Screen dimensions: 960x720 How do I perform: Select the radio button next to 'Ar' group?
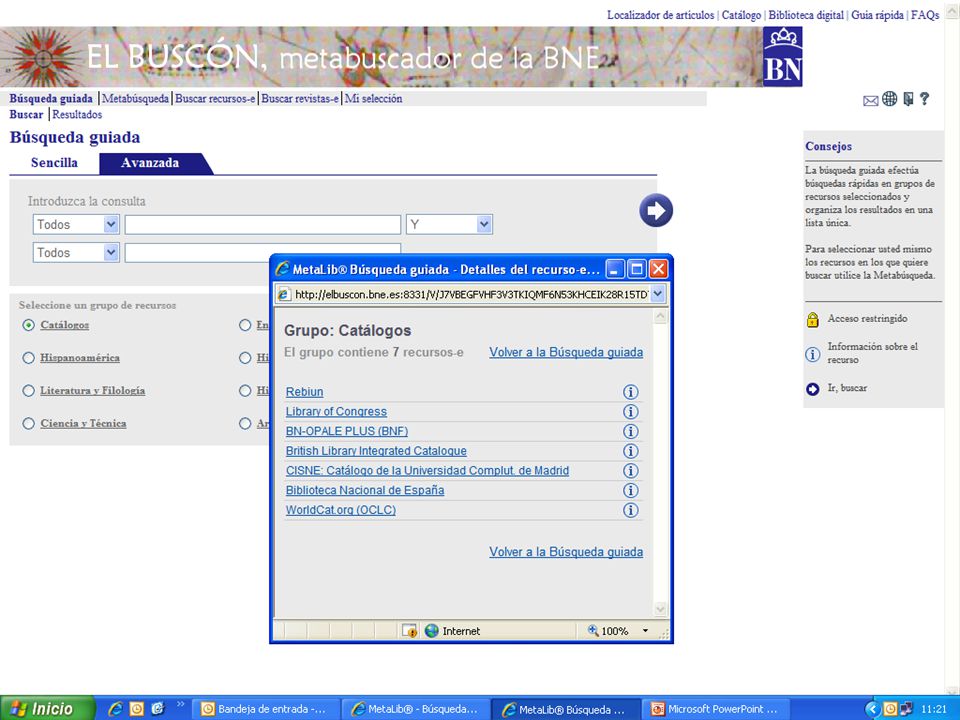[x=245, y=423]
